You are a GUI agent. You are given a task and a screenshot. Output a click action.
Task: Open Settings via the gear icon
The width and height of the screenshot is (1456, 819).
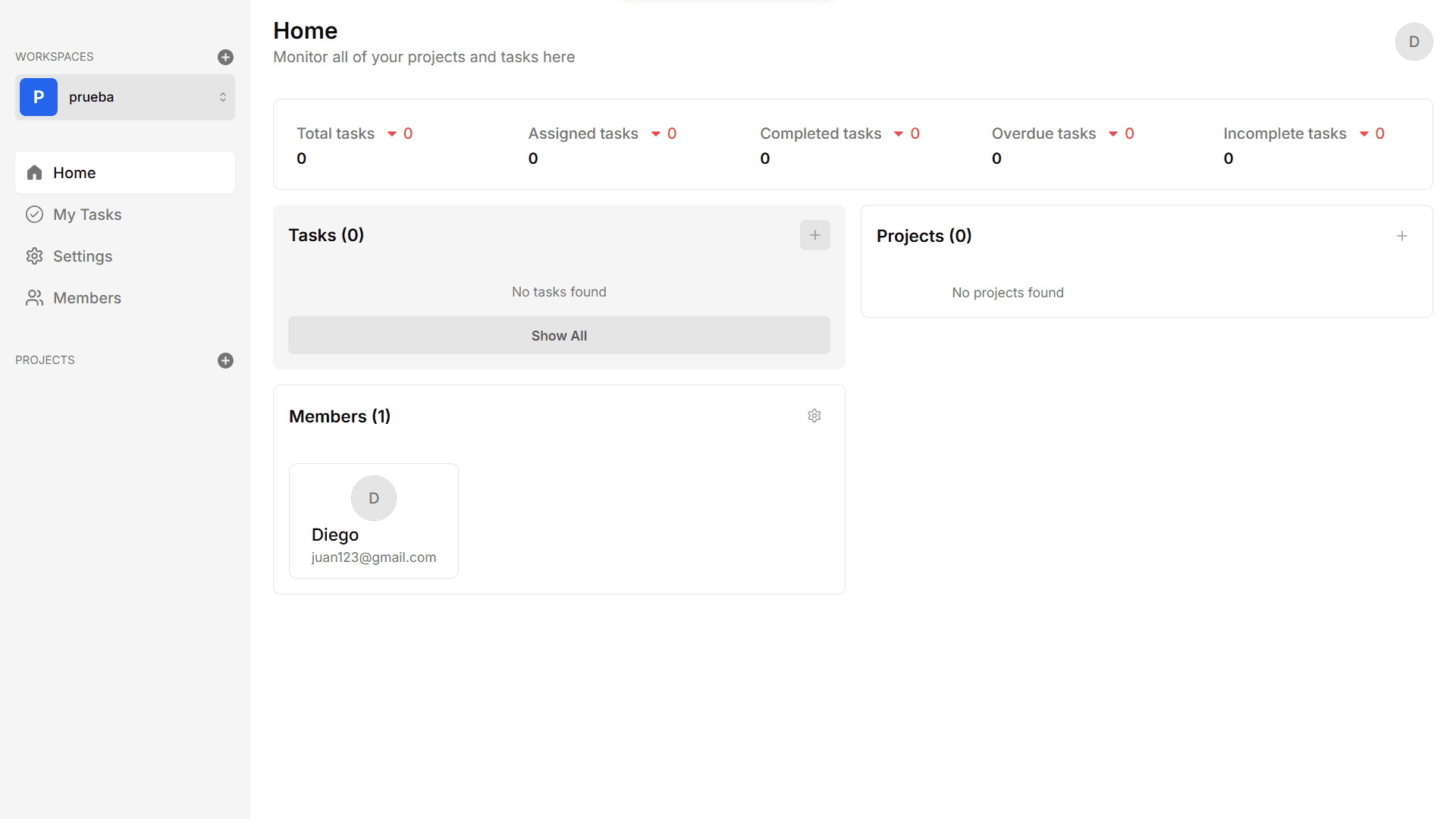tap(34, 256)
